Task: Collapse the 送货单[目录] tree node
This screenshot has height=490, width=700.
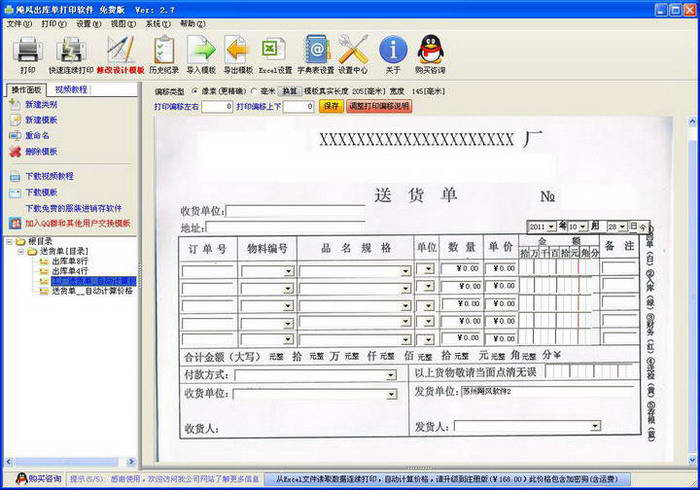Action: click(x=21, y=251)
